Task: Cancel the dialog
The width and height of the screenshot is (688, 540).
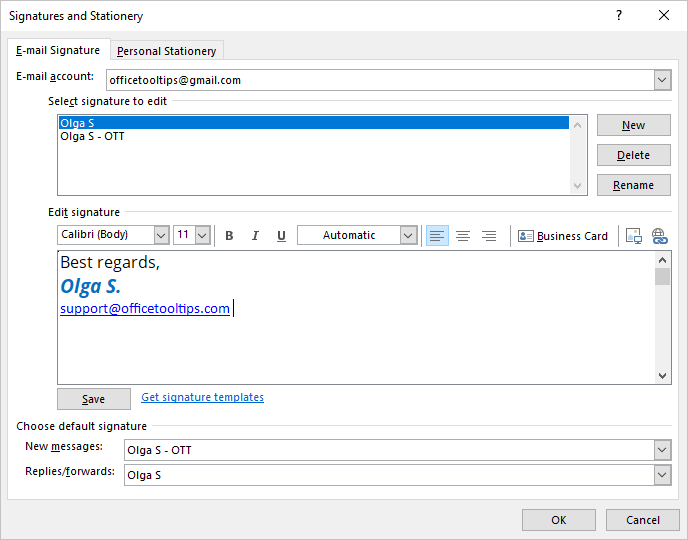Action: tap(642, 520)
